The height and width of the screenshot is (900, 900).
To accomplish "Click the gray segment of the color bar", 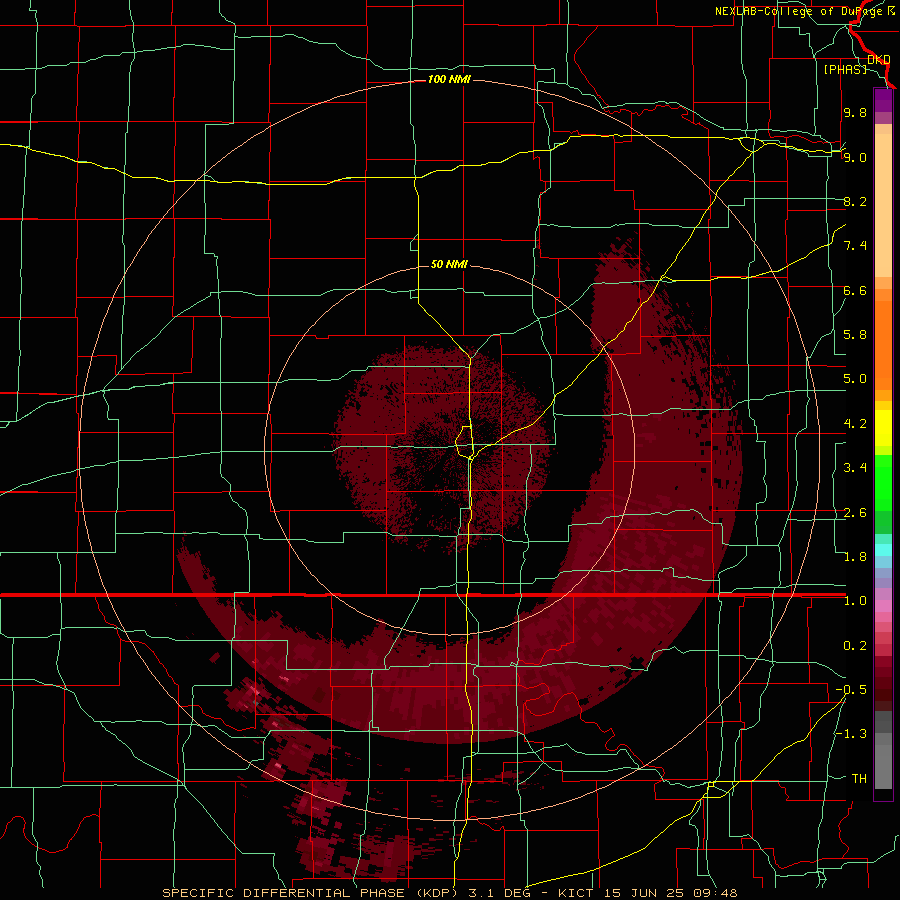I will (x=883, y=752).
